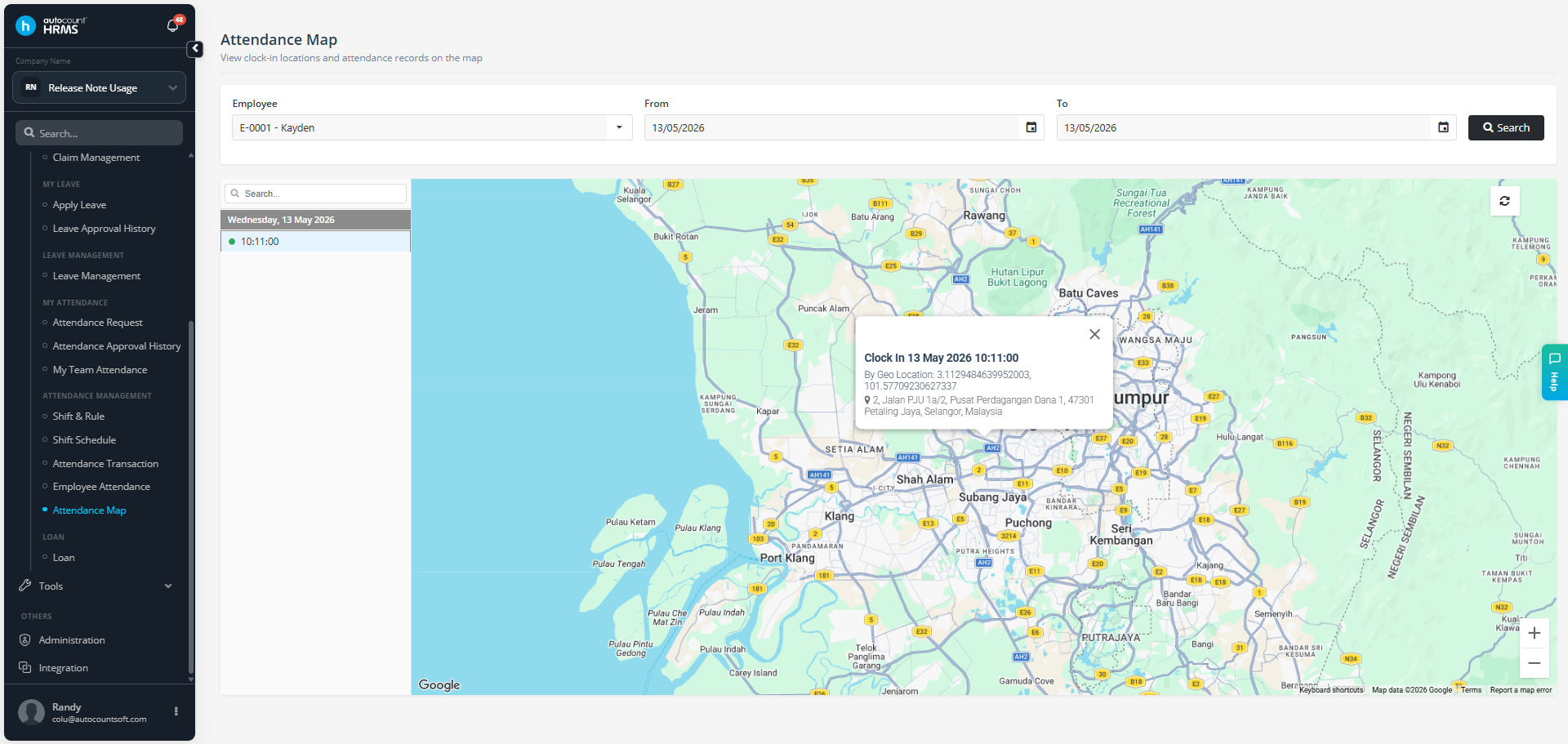The height and width of the screenshot is (744, 1568).
Task: Open the Release Note Usage company selector
Action: (99, 87)
